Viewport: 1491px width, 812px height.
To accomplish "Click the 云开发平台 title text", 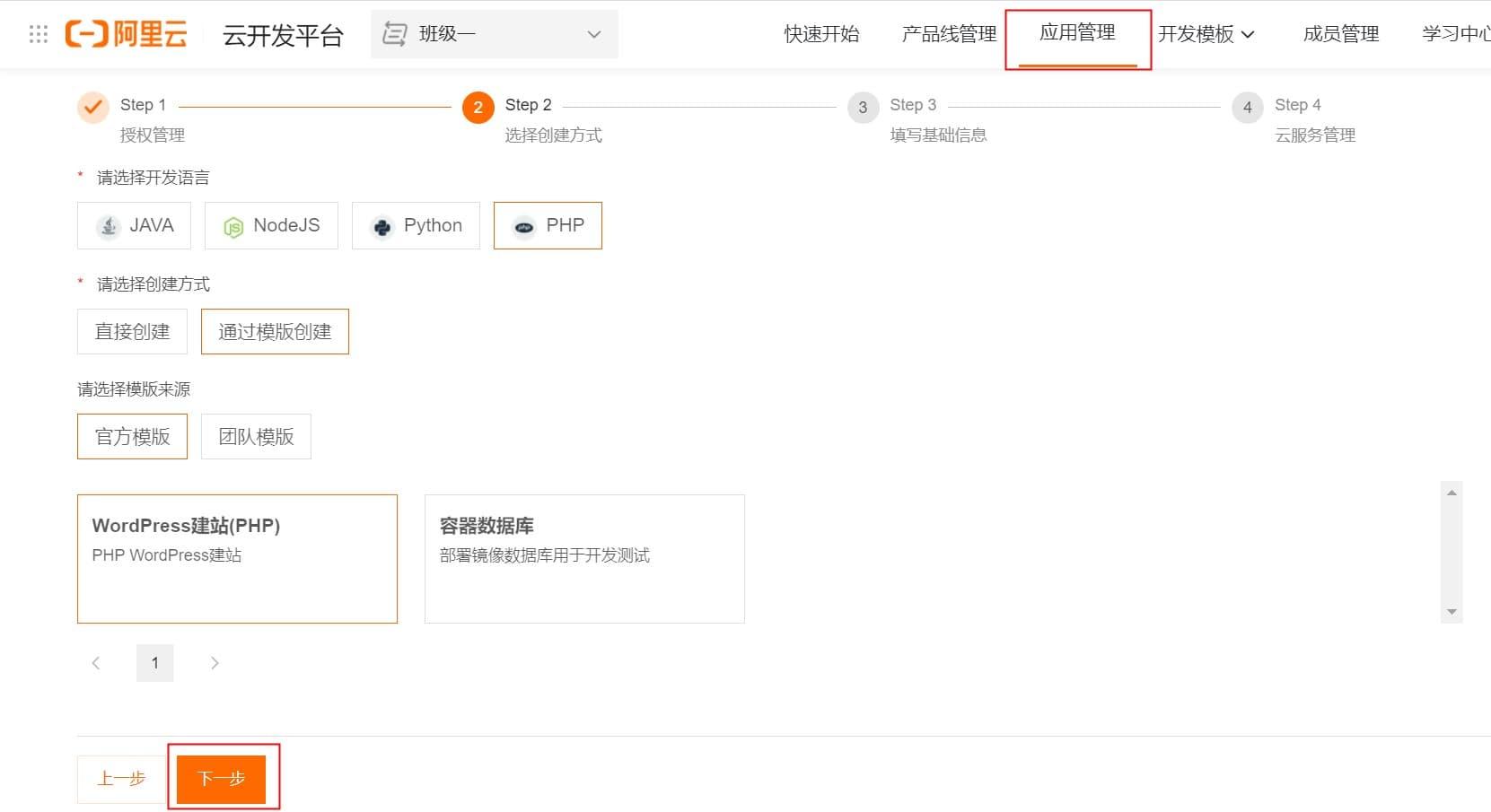I will point(283,35).
